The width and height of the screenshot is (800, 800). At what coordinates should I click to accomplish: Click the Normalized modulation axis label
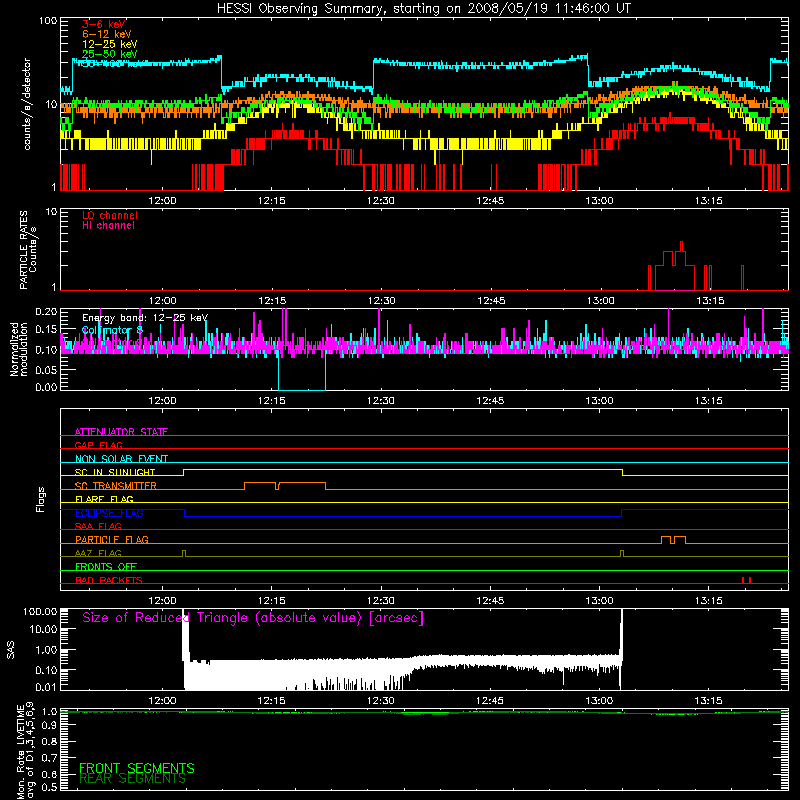[19, 349]
